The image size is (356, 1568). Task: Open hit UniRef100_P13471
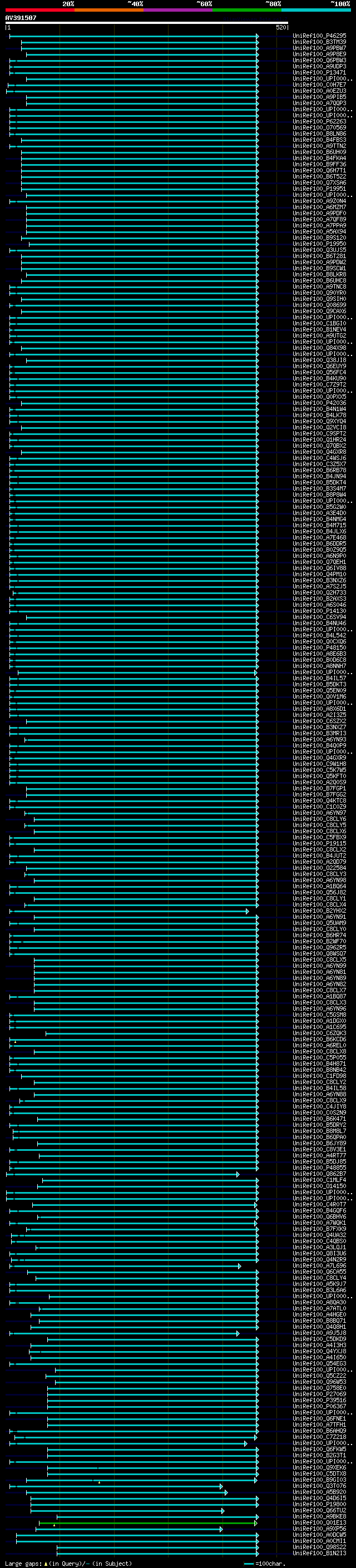pyautogui.click(x=319, y=72)
